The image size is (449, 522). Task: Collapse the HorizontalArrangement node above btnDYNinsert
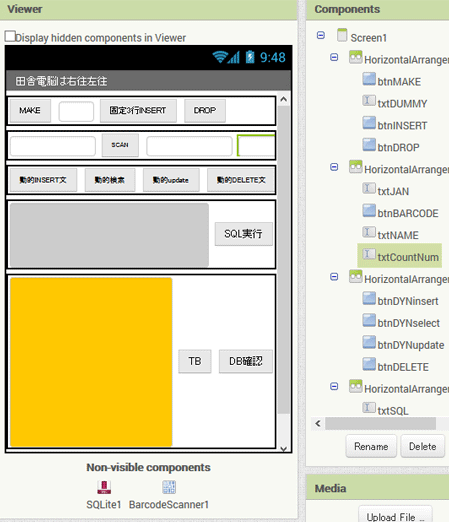(334, 277)
